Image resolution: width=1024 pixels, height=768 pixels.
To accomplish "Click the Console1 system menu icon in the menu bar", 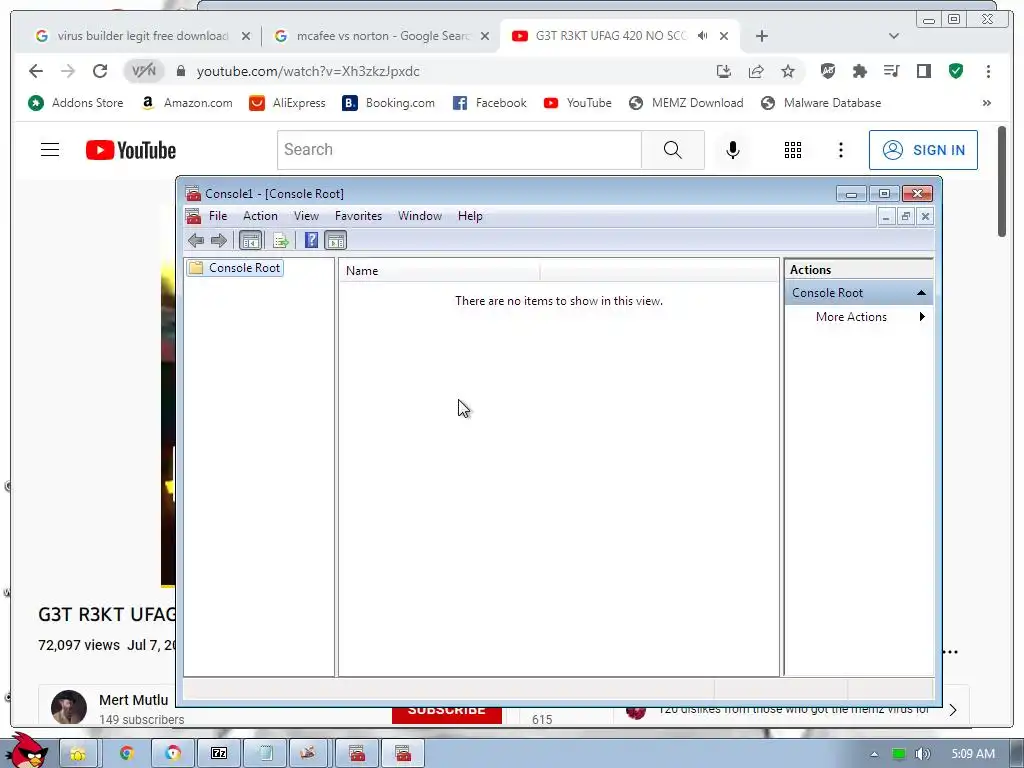I will 193,216.
